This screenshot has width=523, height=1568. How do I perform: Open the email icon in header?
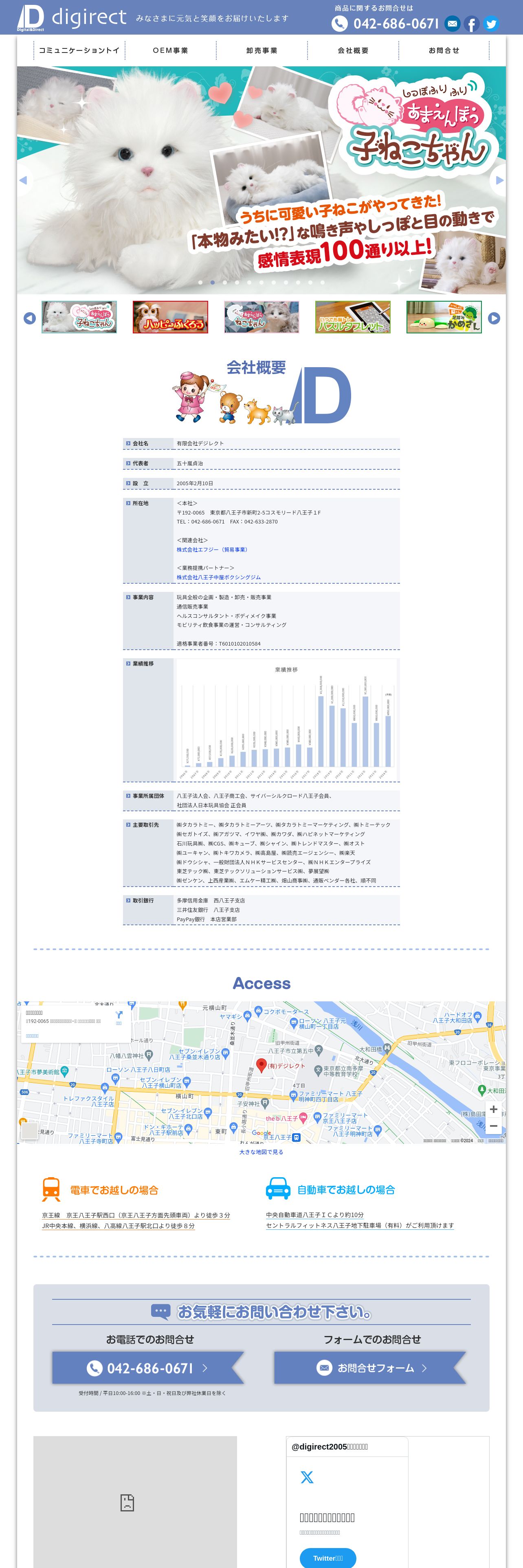click(452, 24)
